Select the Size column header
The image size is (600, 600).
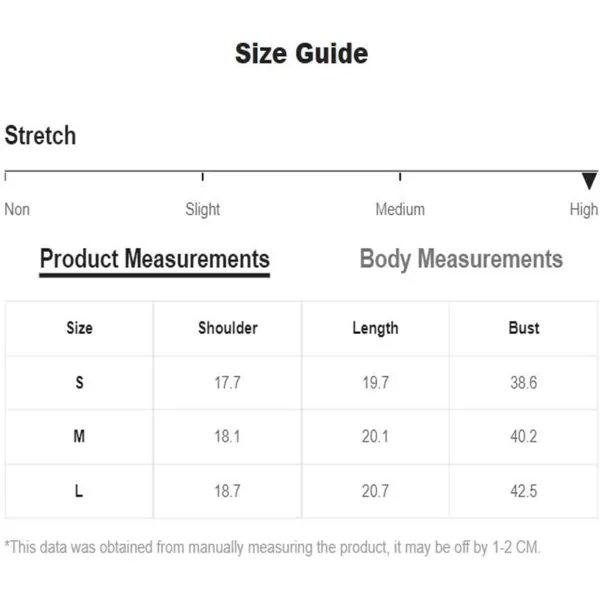pos(79,328)
